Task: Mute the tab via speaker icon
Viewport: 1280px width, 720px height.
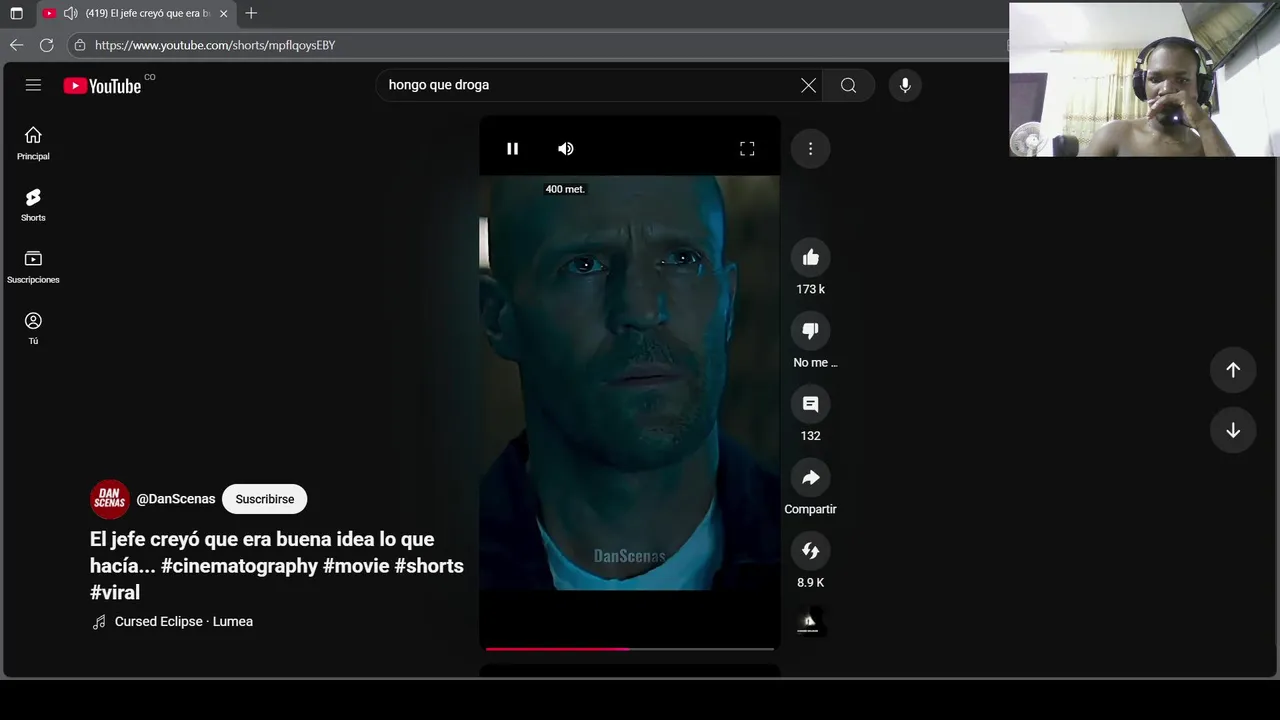Action: 70,13
